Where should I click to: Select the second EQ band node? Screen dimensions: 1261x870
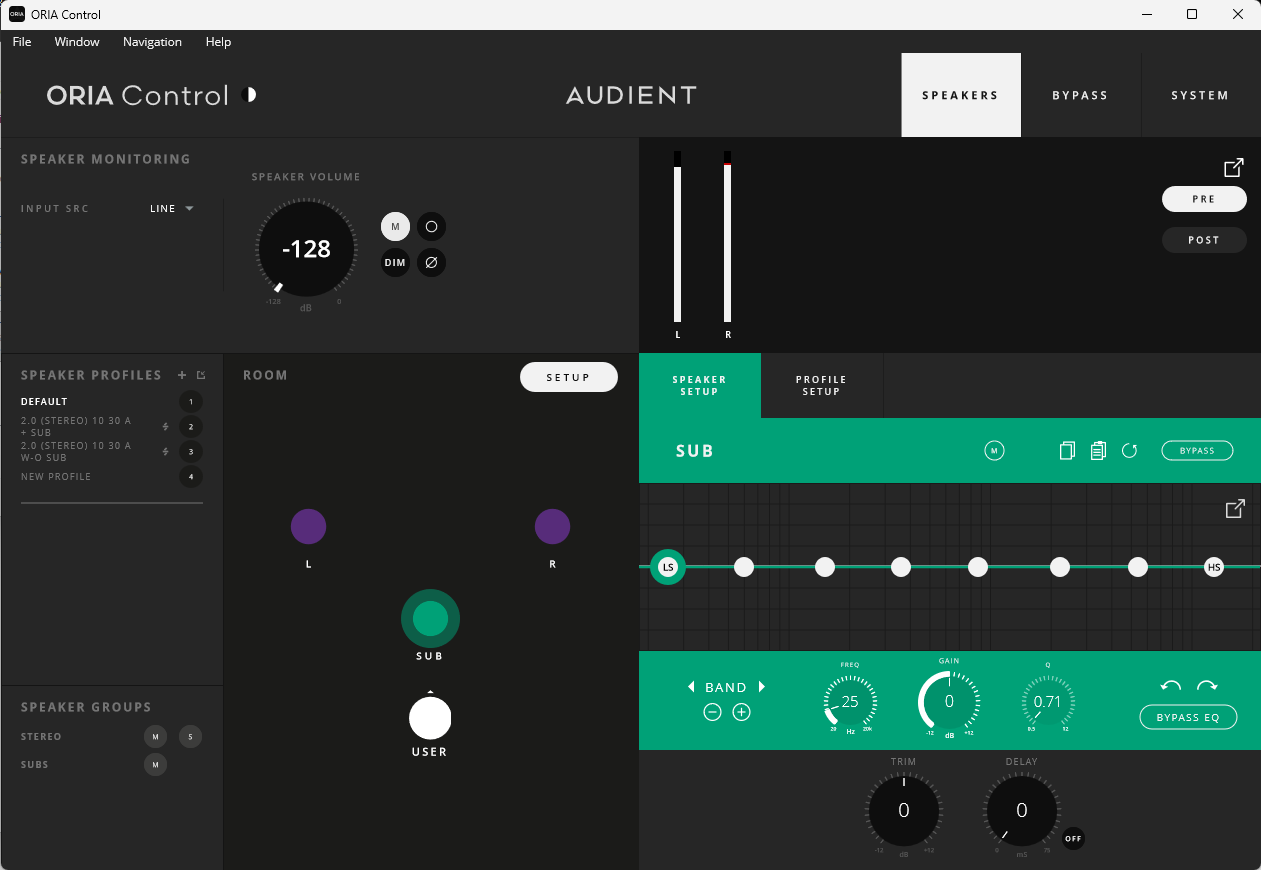pyautogui.click(x=744, y=567)
